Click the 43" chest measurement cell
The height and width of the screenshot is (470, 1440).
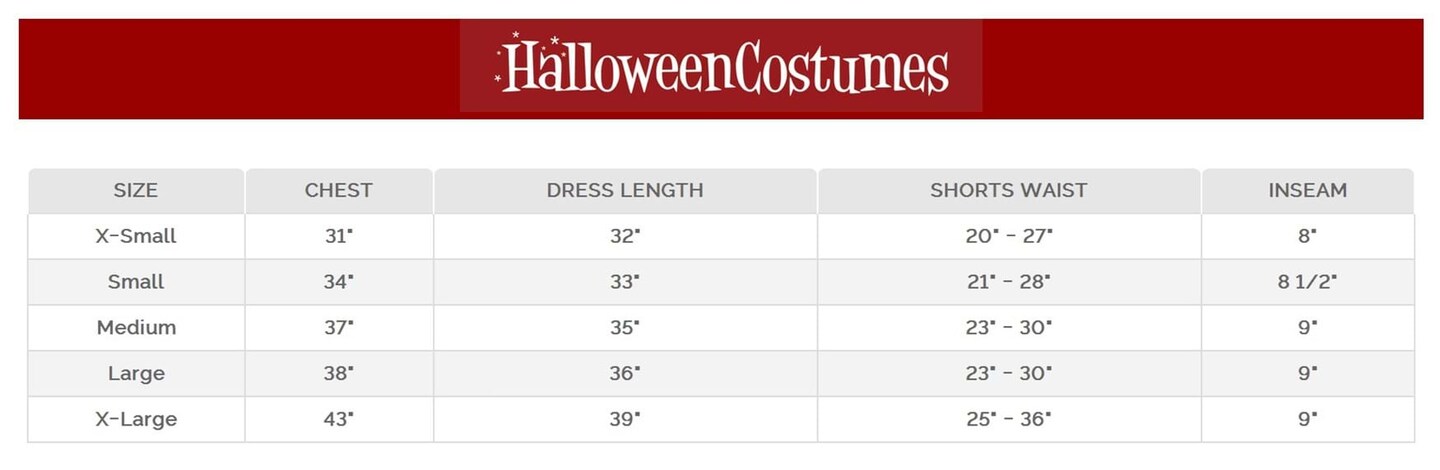(338, 419)
